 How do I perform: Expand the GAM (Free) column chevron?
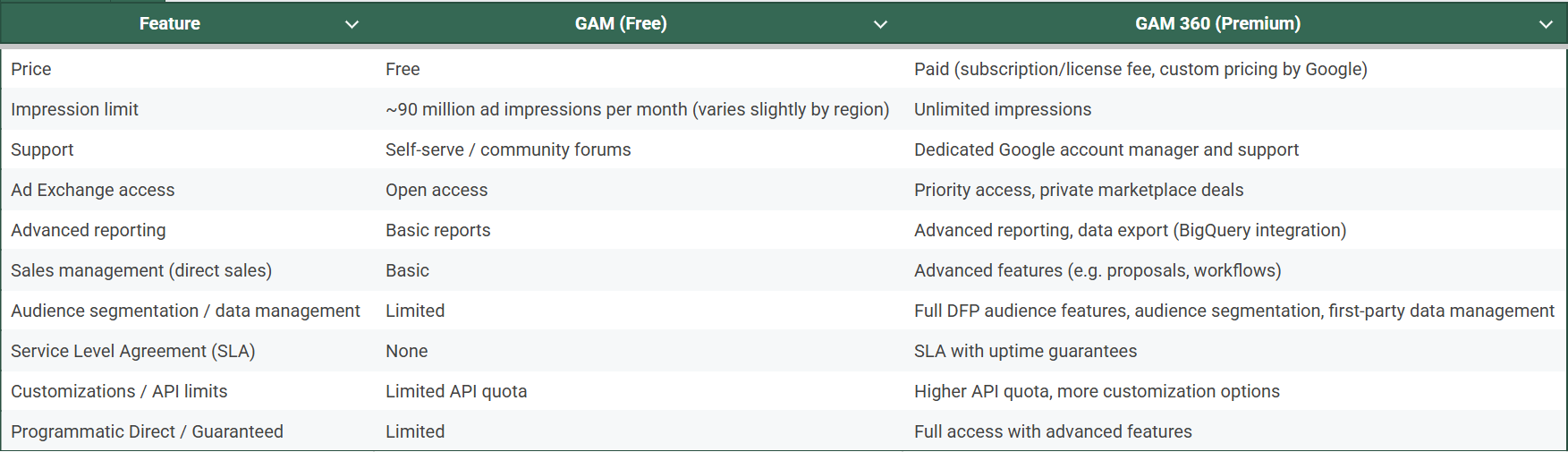pyautogui.click(x=880, y=24)
